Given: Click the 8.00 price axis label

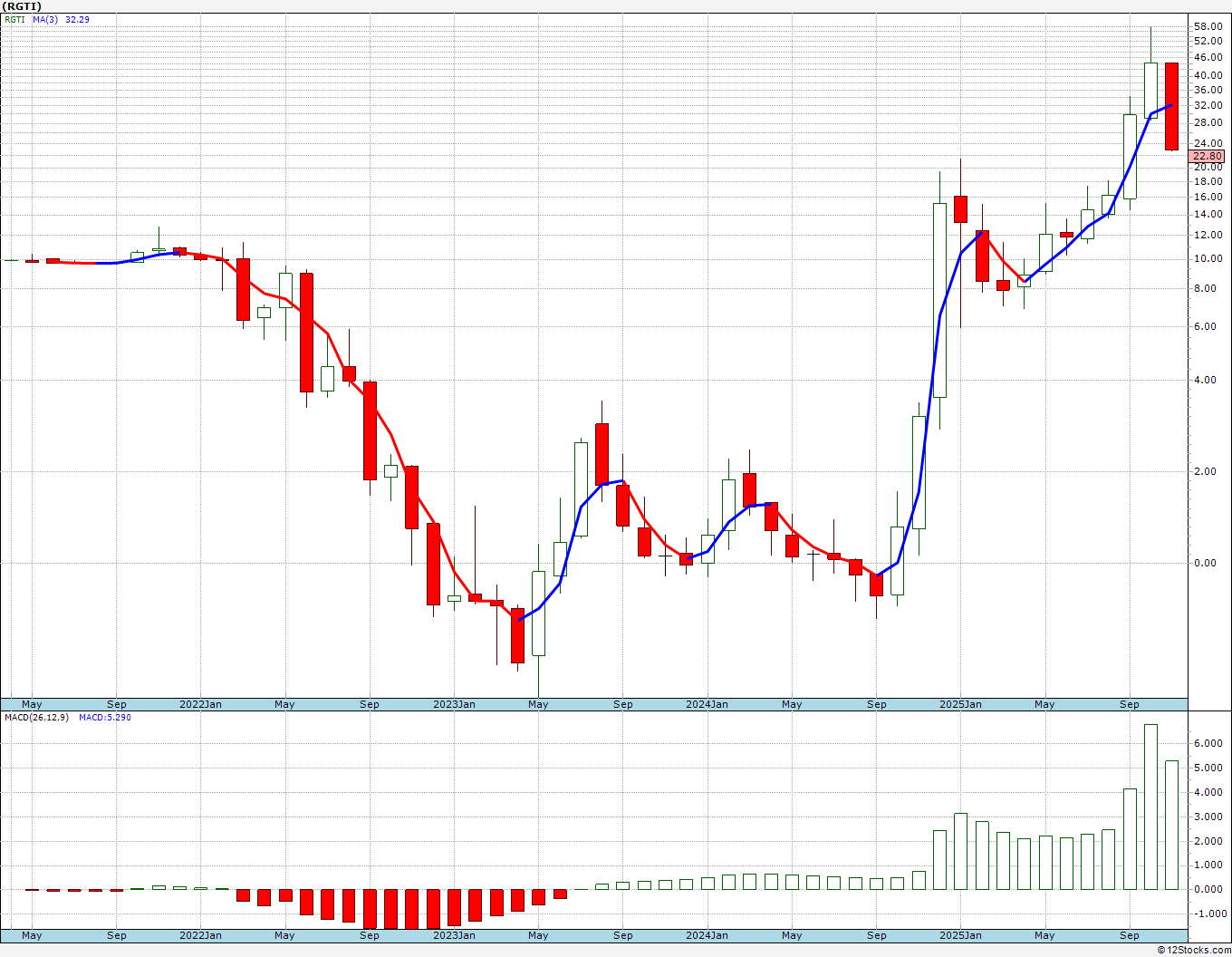Looking at the screenshot, I should pos(1205,288).
